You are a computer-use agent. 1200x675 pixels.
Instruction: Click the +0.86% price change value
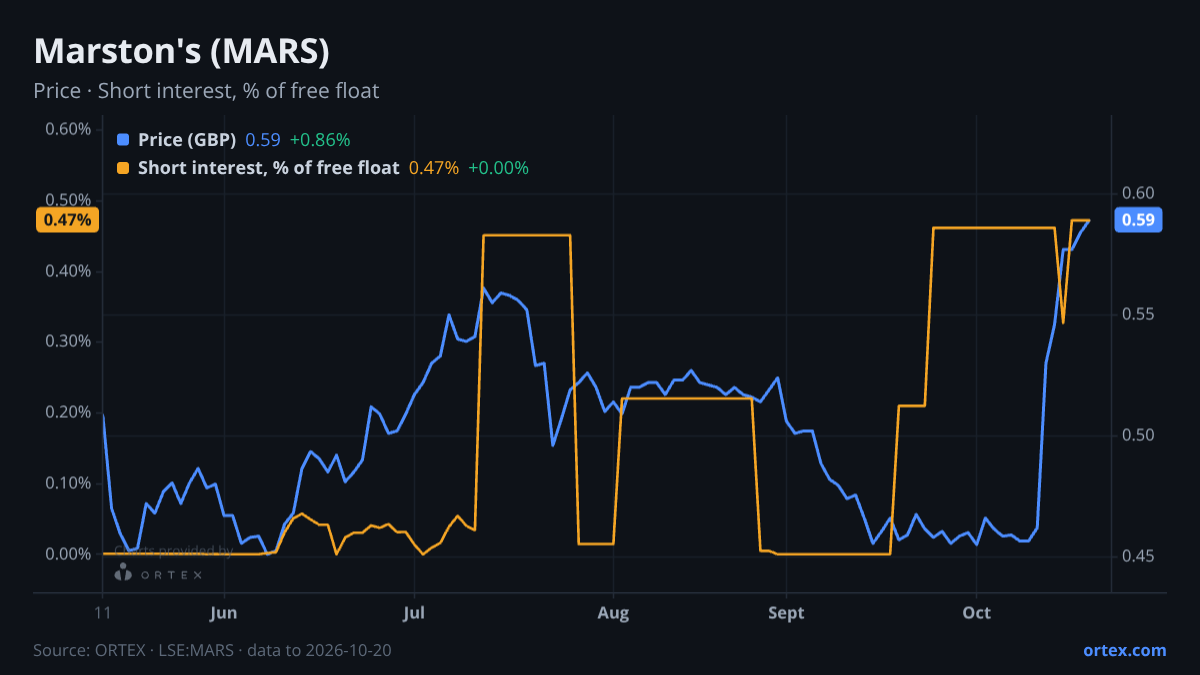pyautogui.click(x=320, y=140)
